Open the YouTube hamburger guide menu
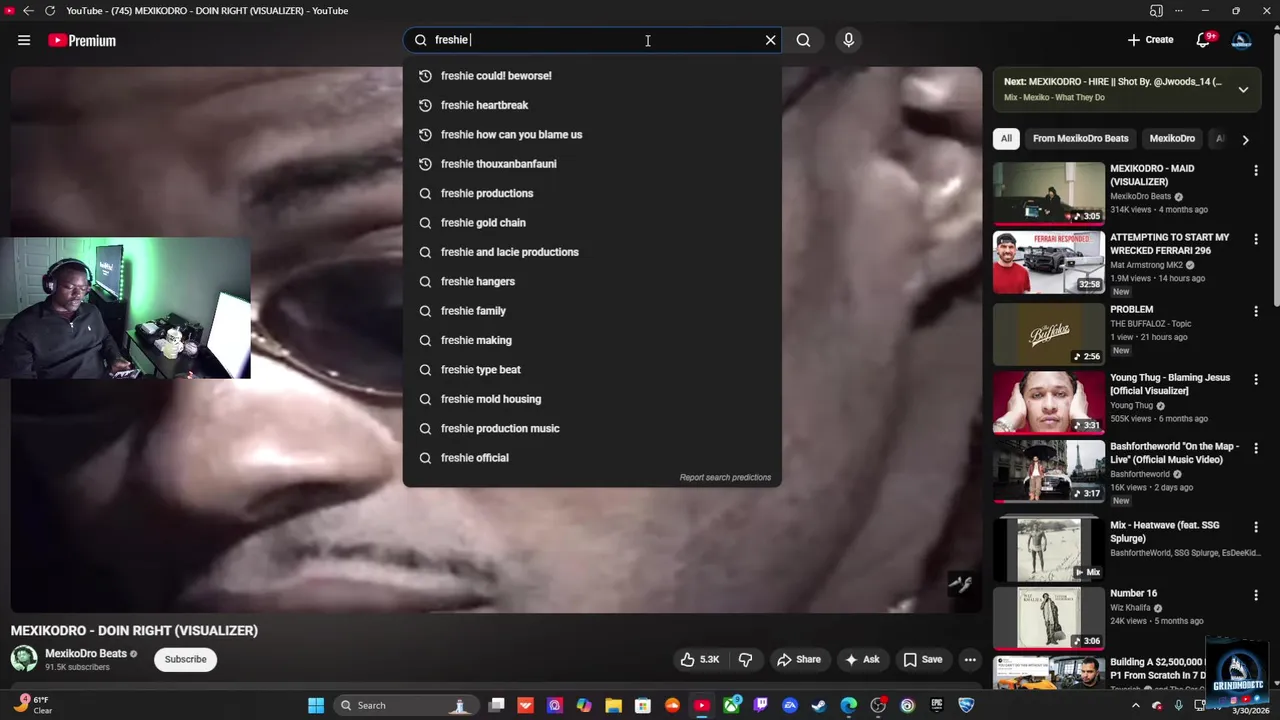The image size is (1280, 720). click(24, 40)
